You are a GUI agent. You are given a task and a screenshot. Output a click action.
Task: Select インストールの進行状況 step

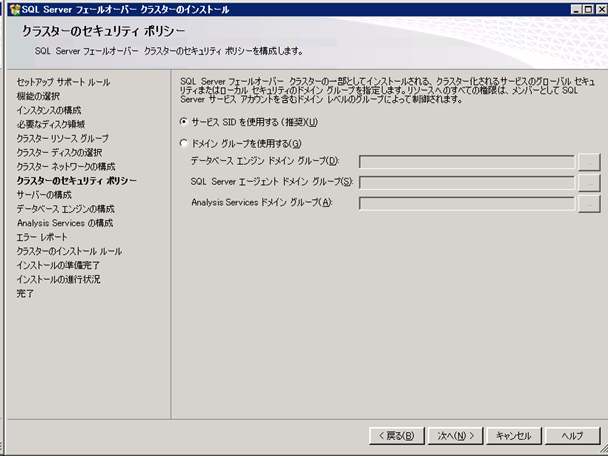click(58, 279)
